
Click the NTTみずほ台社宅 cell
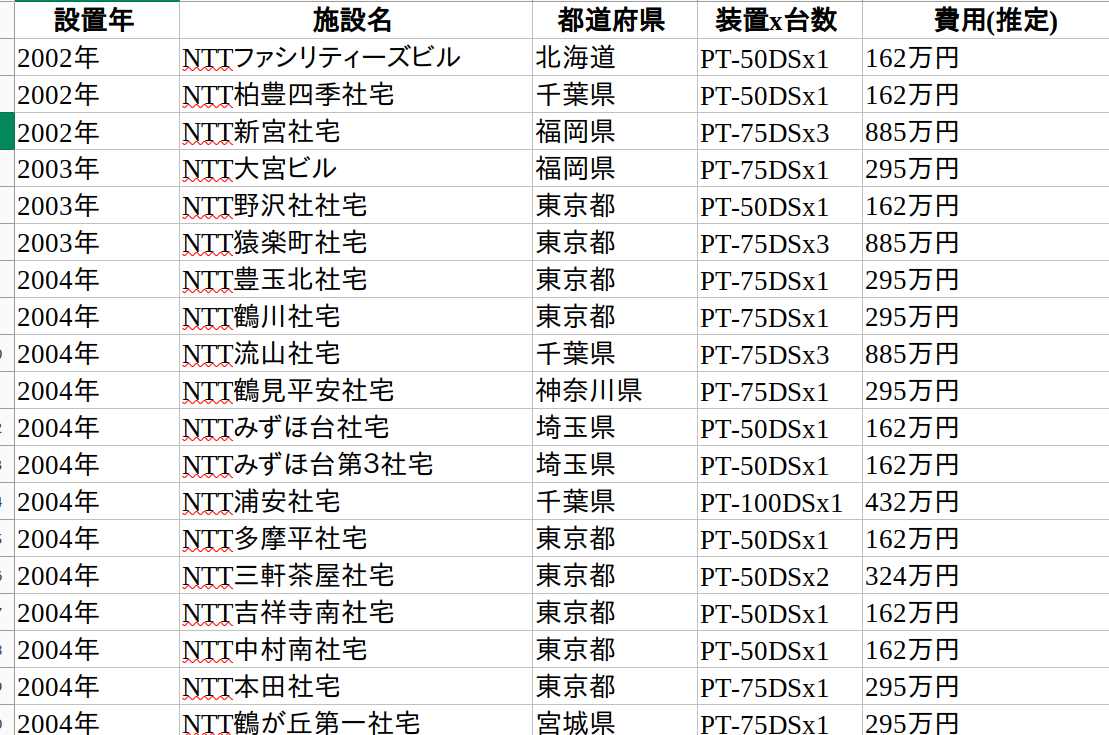coord(356,427)
